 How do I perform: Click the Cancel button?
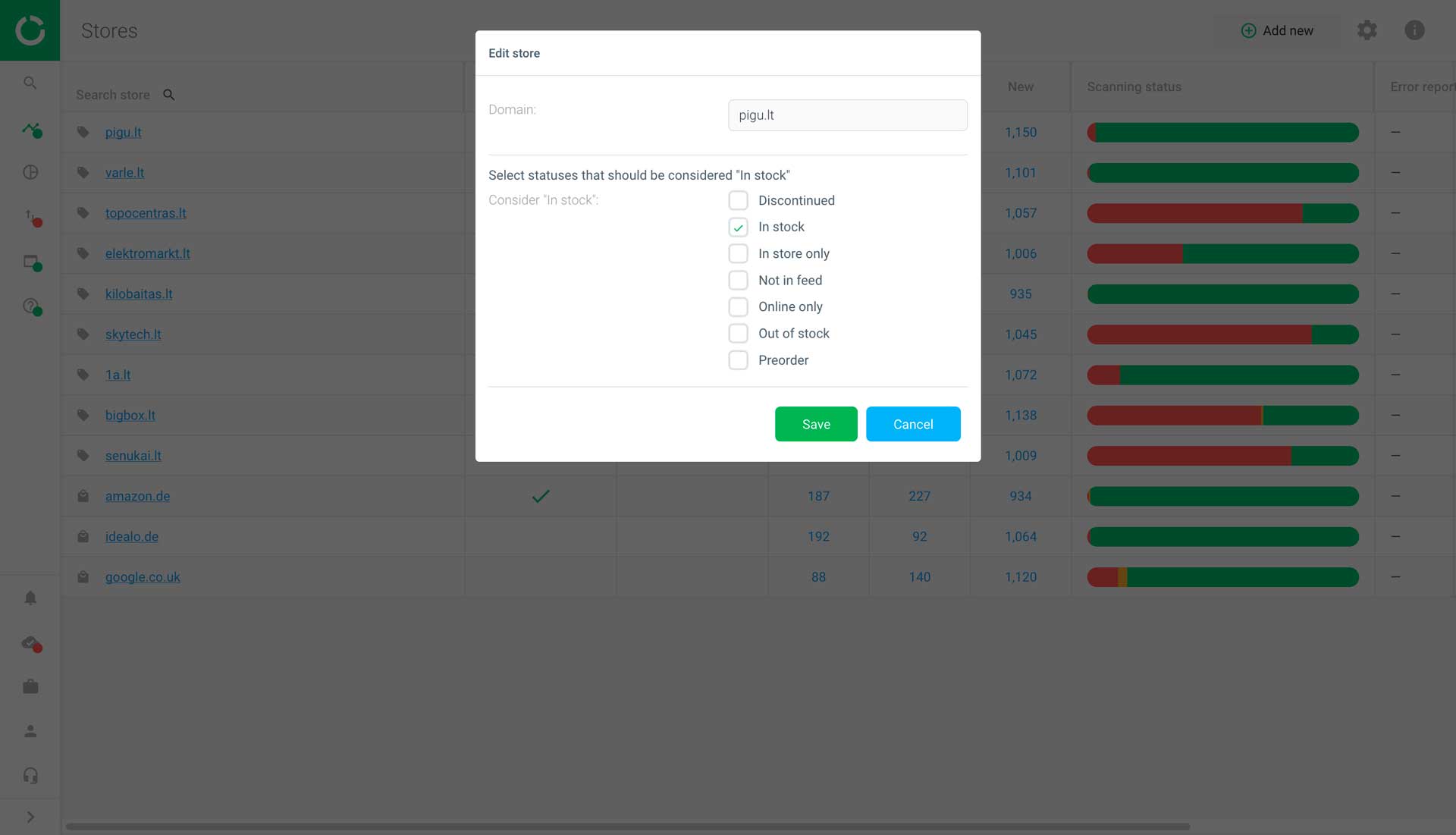tap(913, 424)
